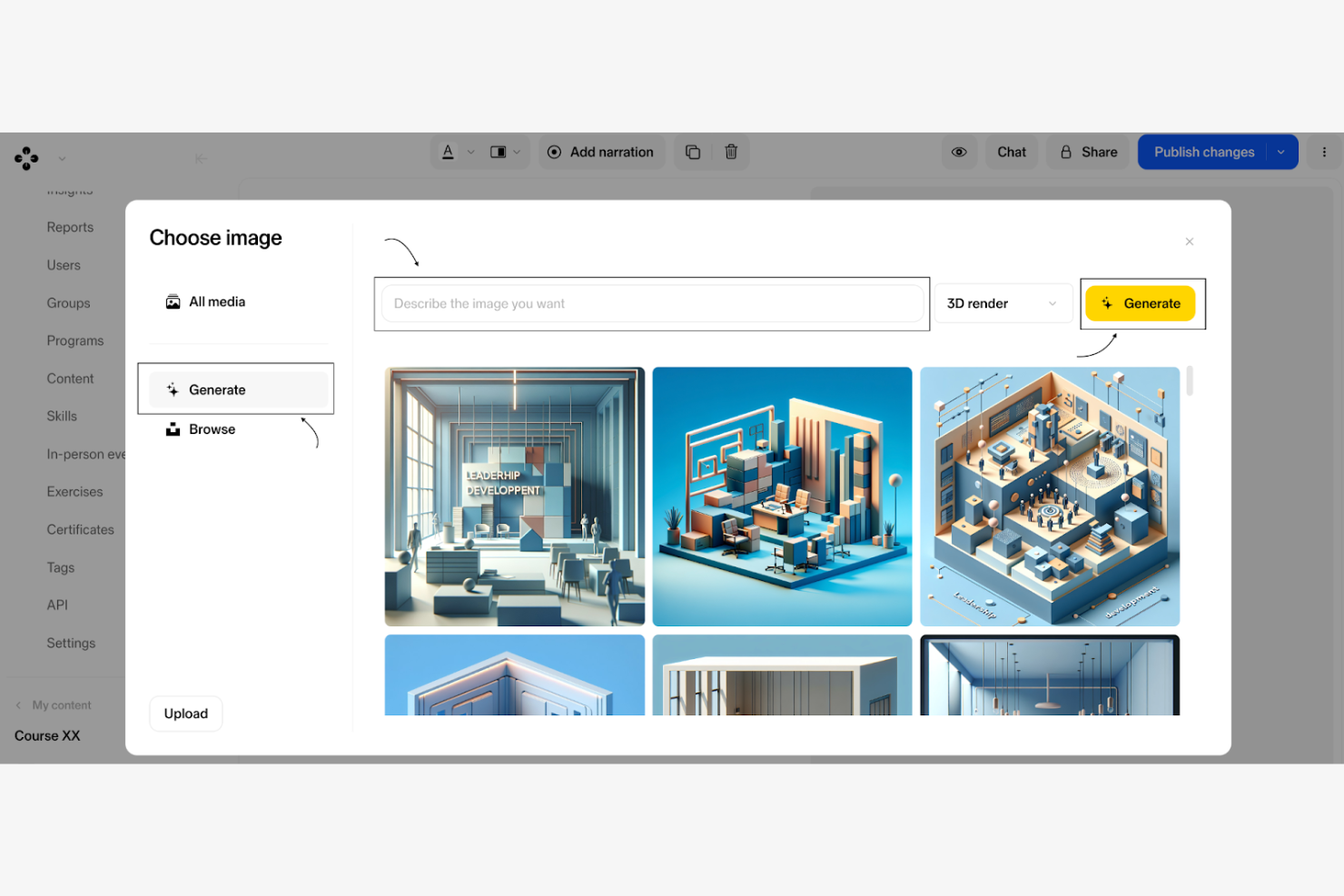The image size is (1344, 896).
Task: Click the sparkle icon beside Generate tab
Action: click(x=173, y=390)
